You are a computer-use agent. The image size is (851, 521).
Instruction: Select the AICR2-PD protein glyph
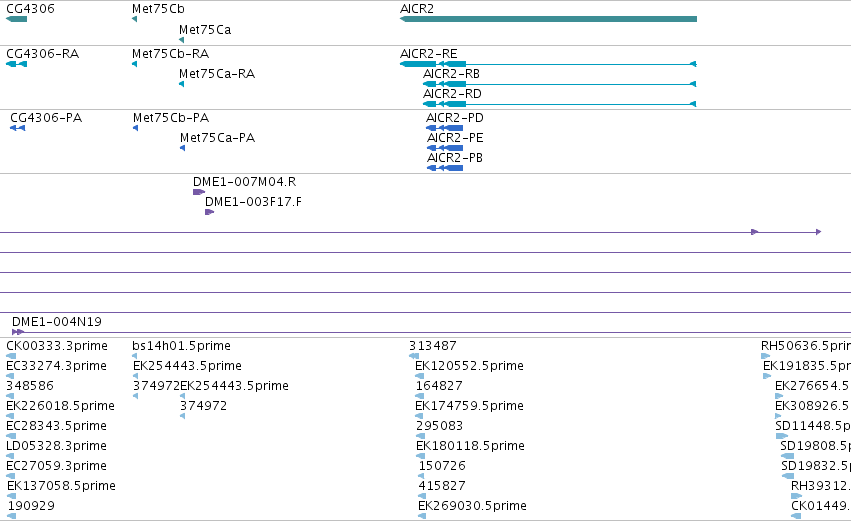(x=444, y=128)
